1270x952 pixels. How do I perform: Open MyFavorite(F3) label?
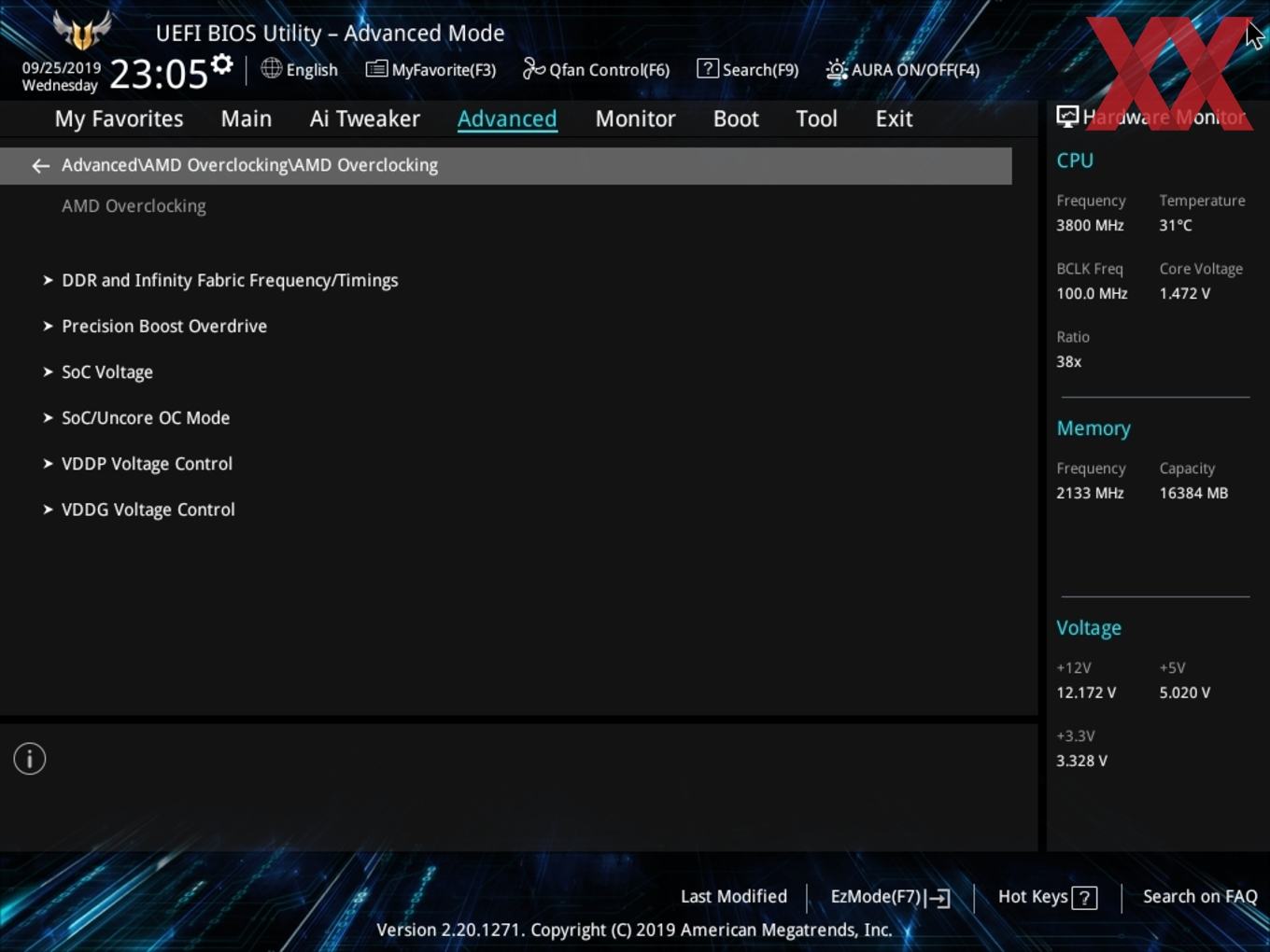(444, 70)
